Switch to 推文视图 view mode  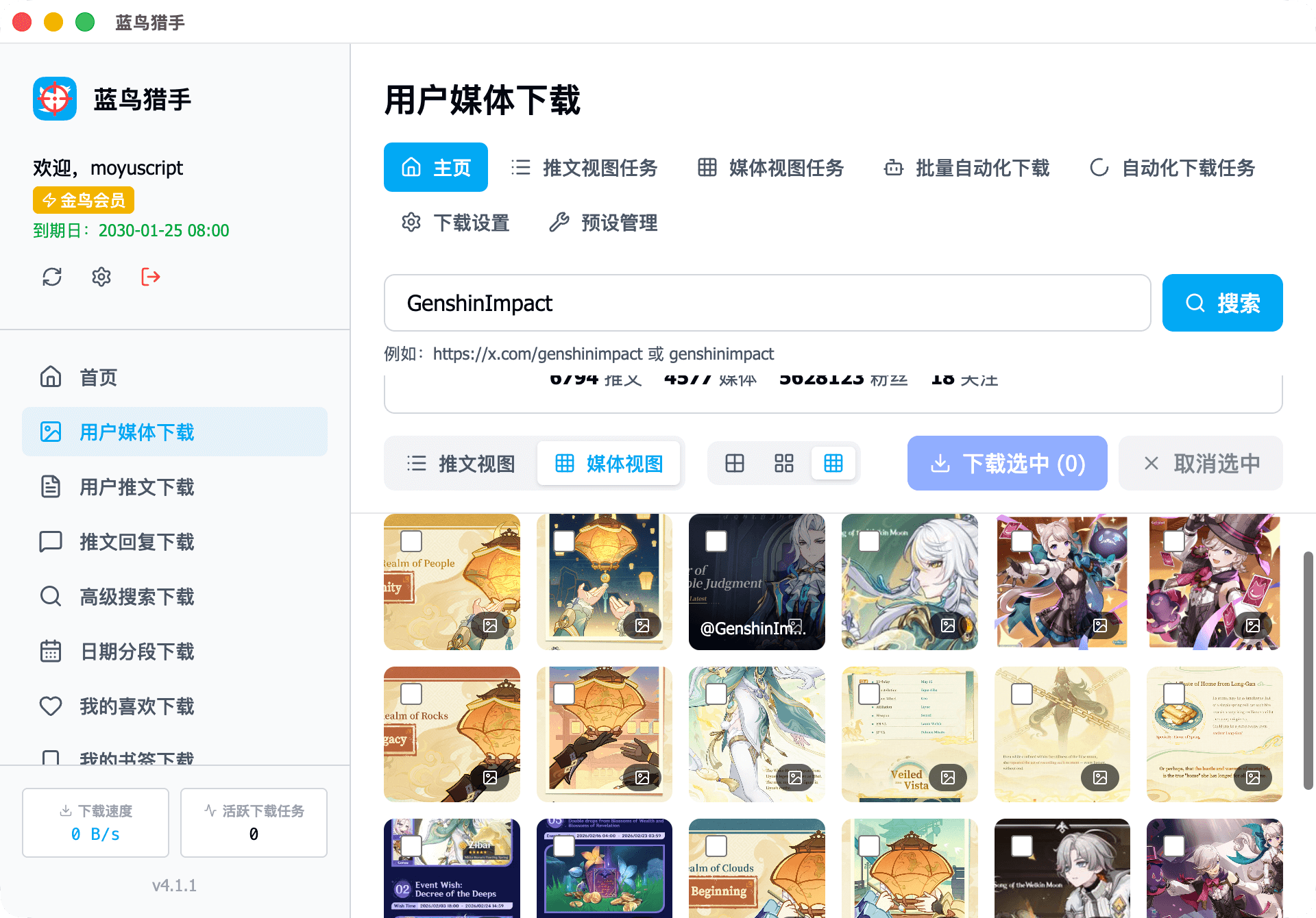[x=461, y=464]
